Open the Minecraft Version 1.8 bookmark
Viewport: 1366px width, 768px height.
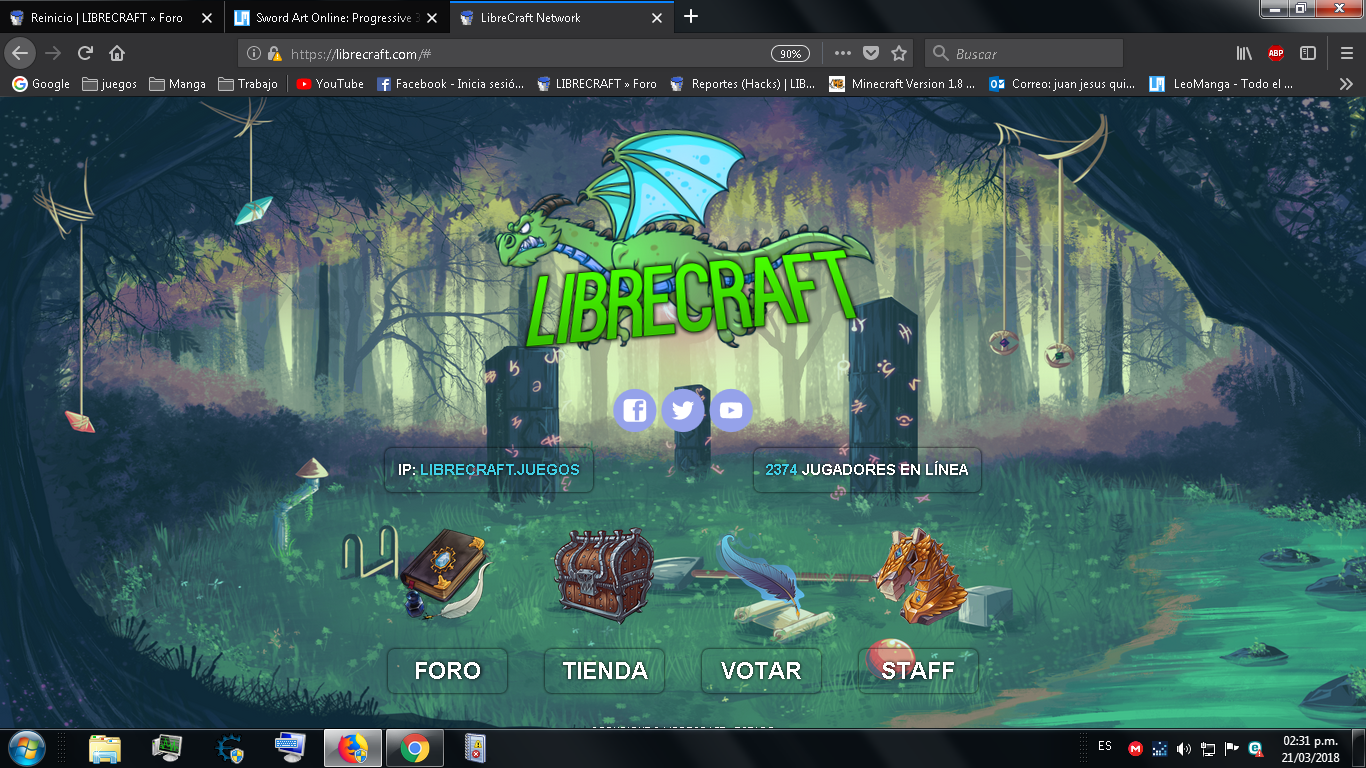point(902,84)
